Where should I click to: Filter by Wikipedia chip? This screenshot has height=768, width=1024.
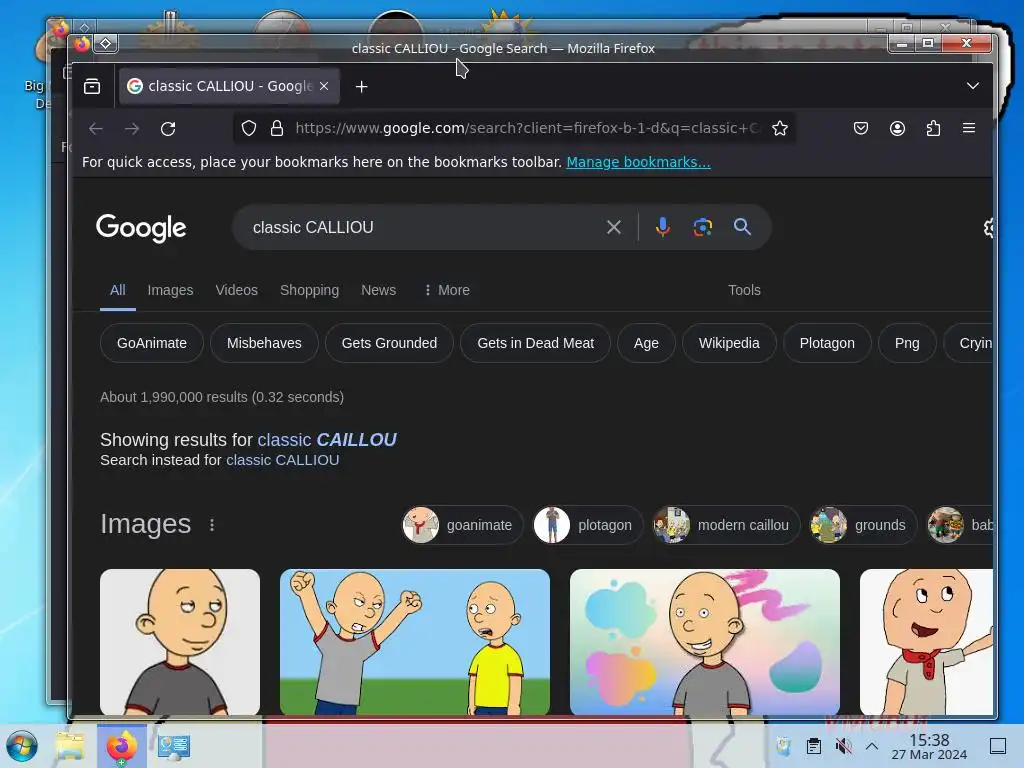729,343
